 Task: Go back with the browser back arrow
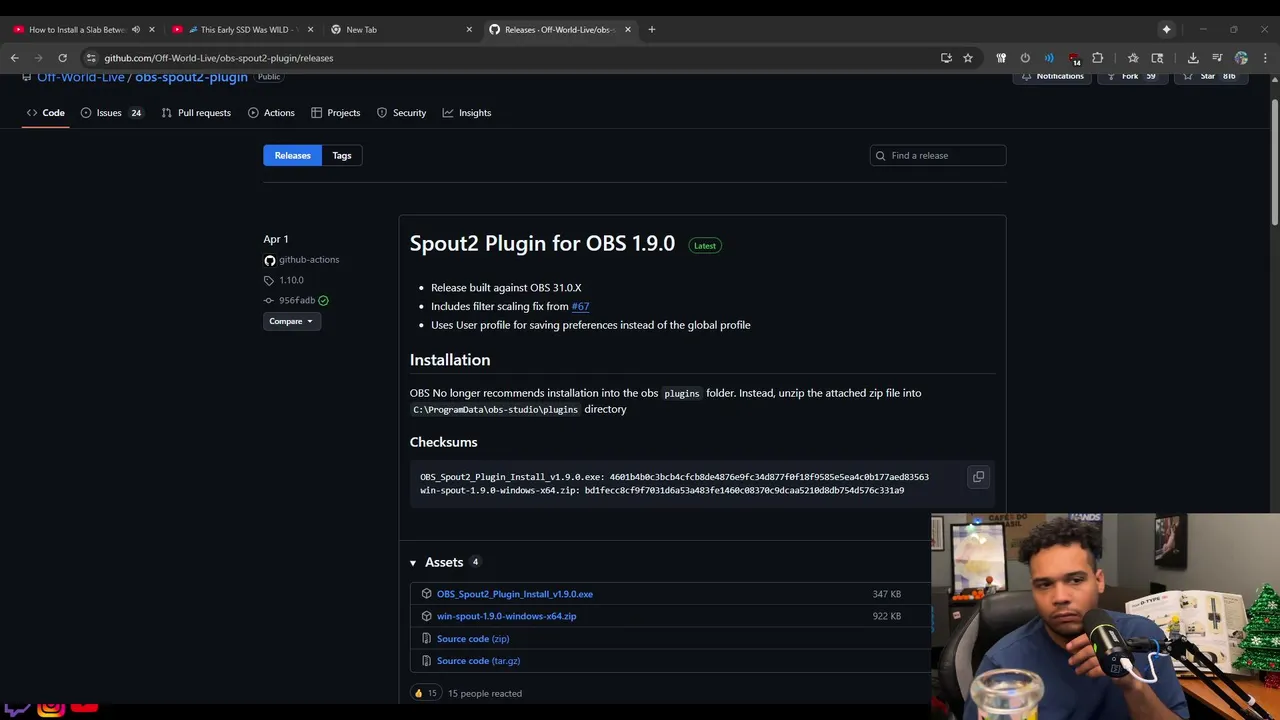[14, 58]
